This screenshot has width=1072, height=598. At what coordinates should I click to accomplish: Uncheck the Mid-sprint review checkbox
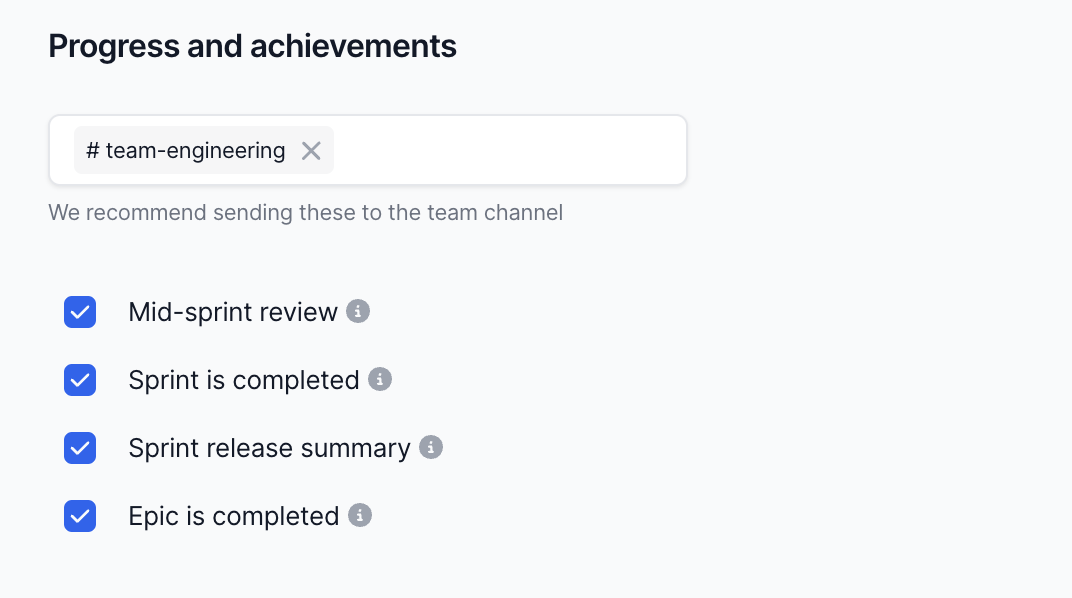[80, 312]
